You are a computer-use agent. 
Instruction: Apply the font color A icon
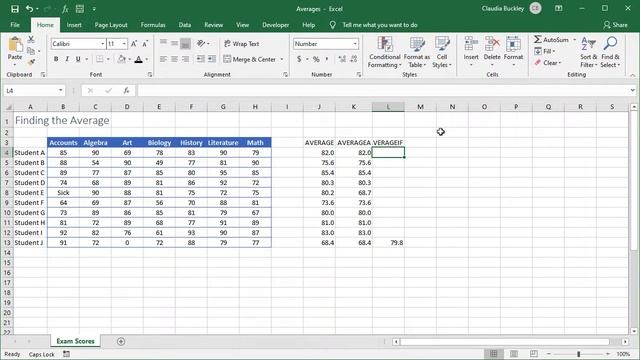coord(139,59)
